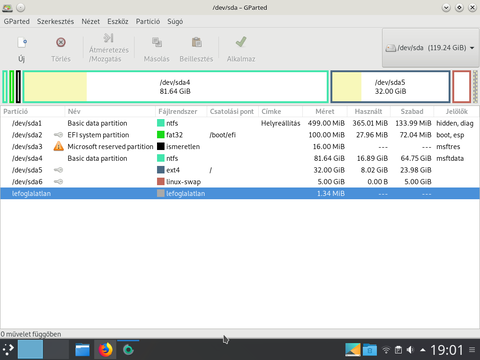Select the lefoglalatlan unallocated row

coord(240,193)
